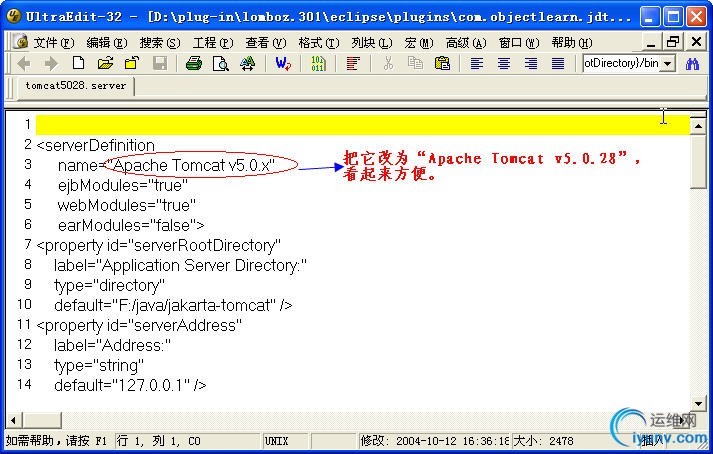Align text left via toolbar
Image resolution: width=713 pixels, height=454 pixels.
coord(477,63)
